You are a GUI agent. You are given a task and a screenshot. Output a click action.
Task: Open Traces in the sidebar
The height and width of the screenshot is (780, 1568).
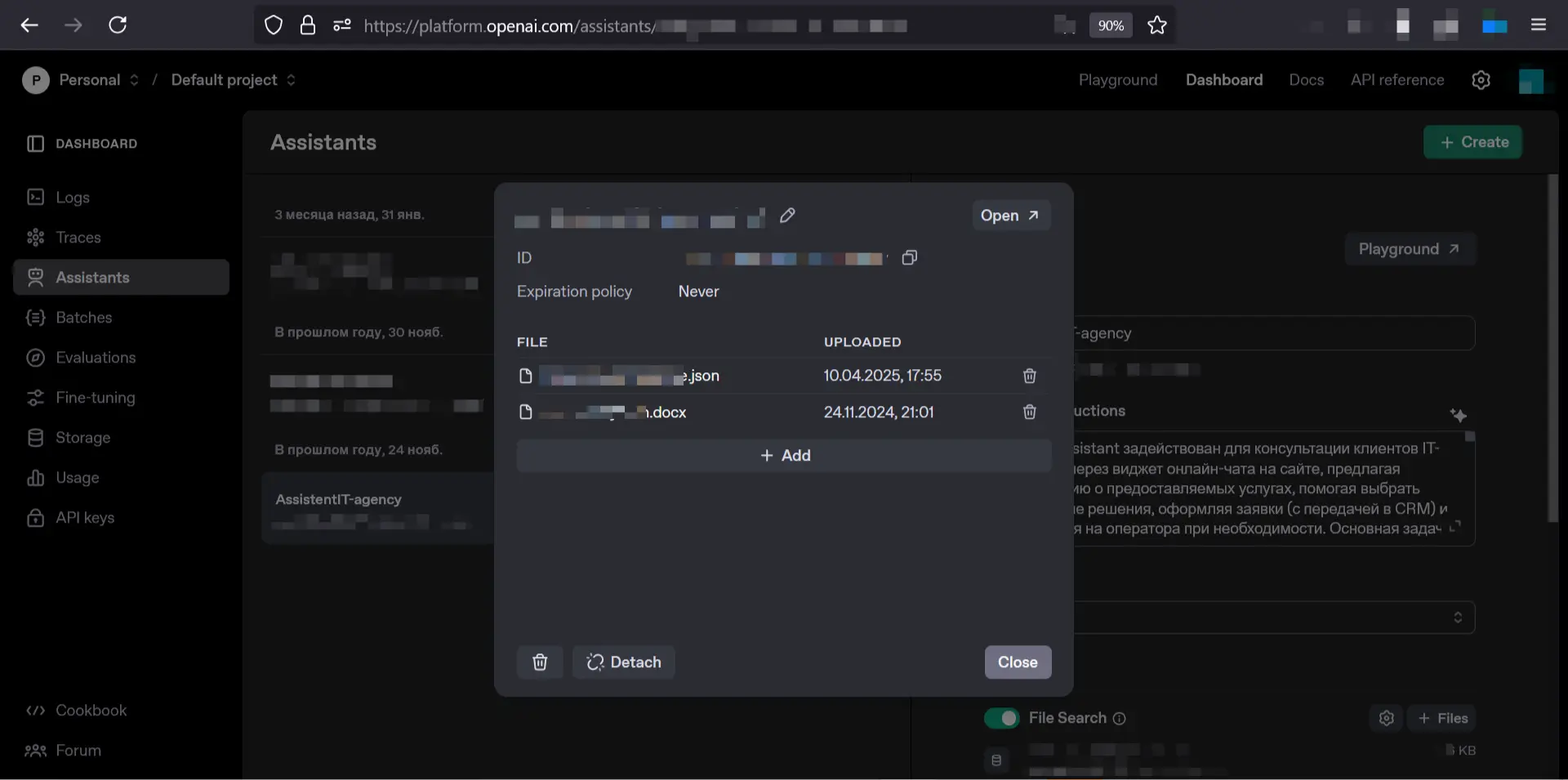click(121, 238)
